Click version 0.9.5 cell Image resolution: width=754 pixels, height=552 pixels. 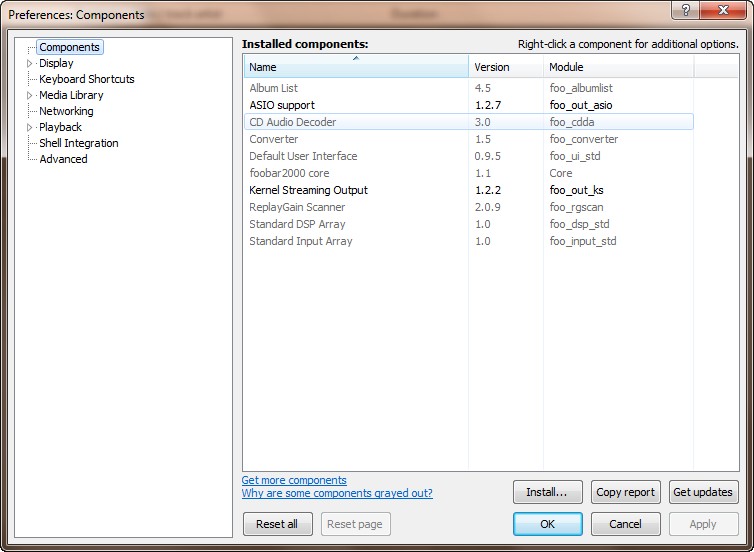click(x=488, y=156)
